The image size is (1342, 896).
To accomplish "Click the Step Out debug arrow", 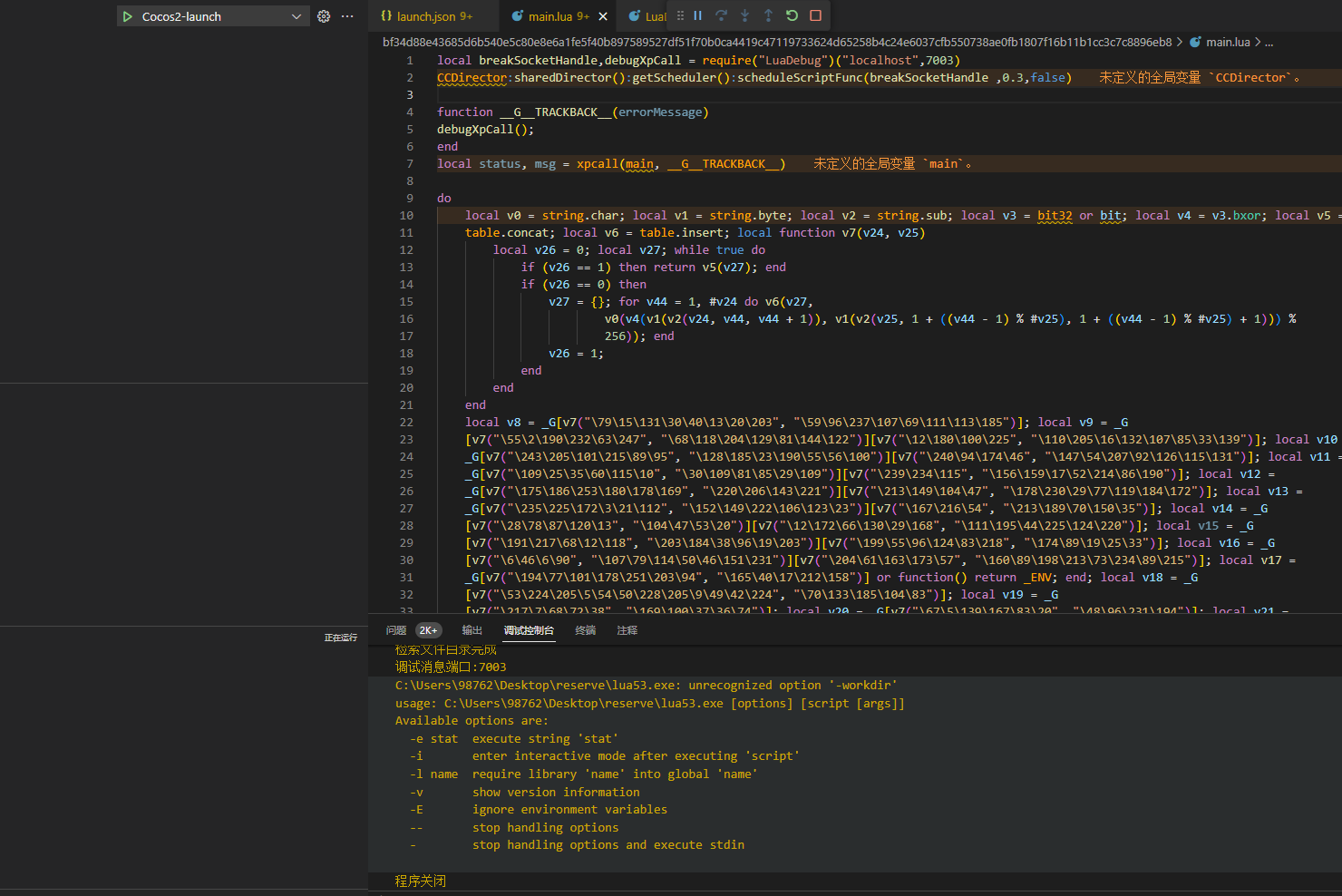I will (768, 15).
